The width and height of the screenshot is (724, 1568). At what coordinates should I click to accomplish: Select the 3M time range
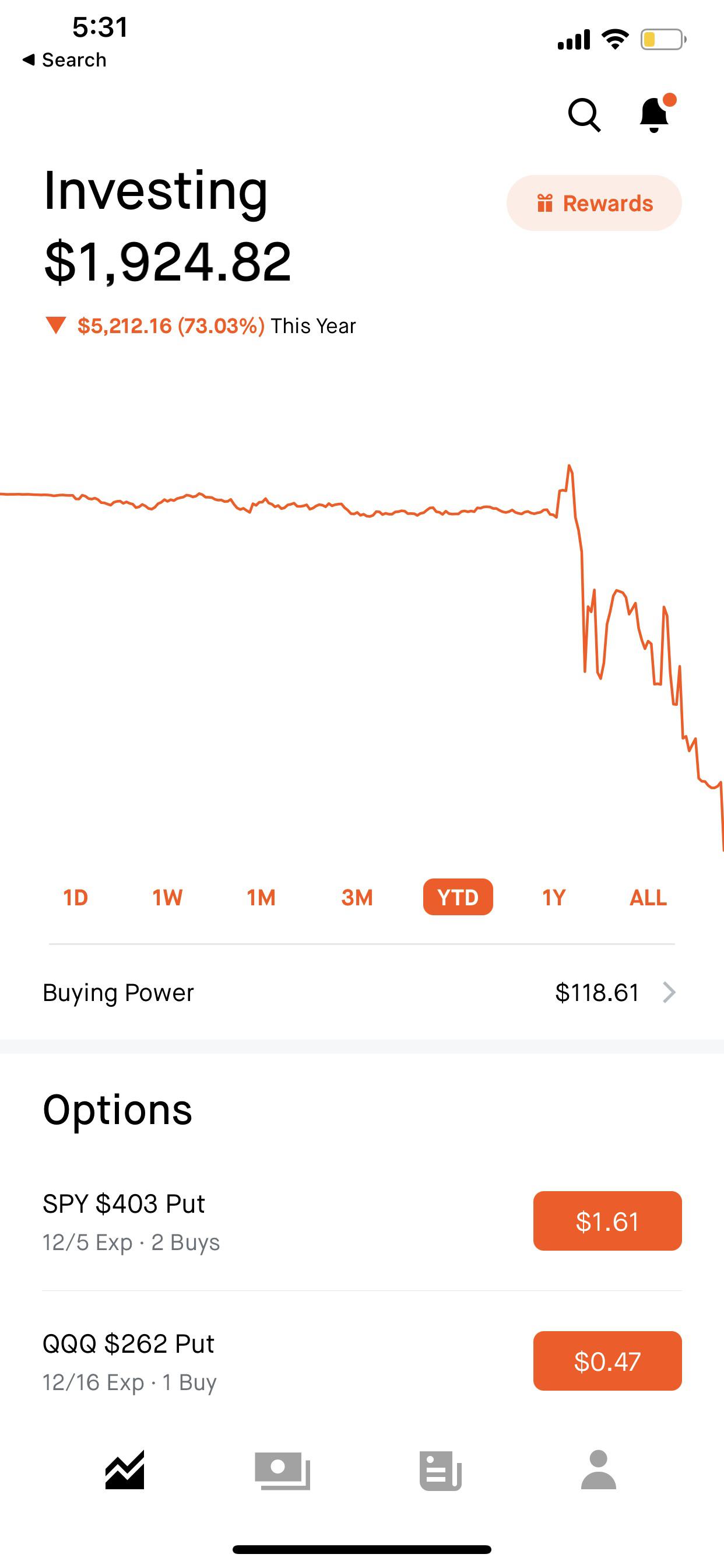357,897
